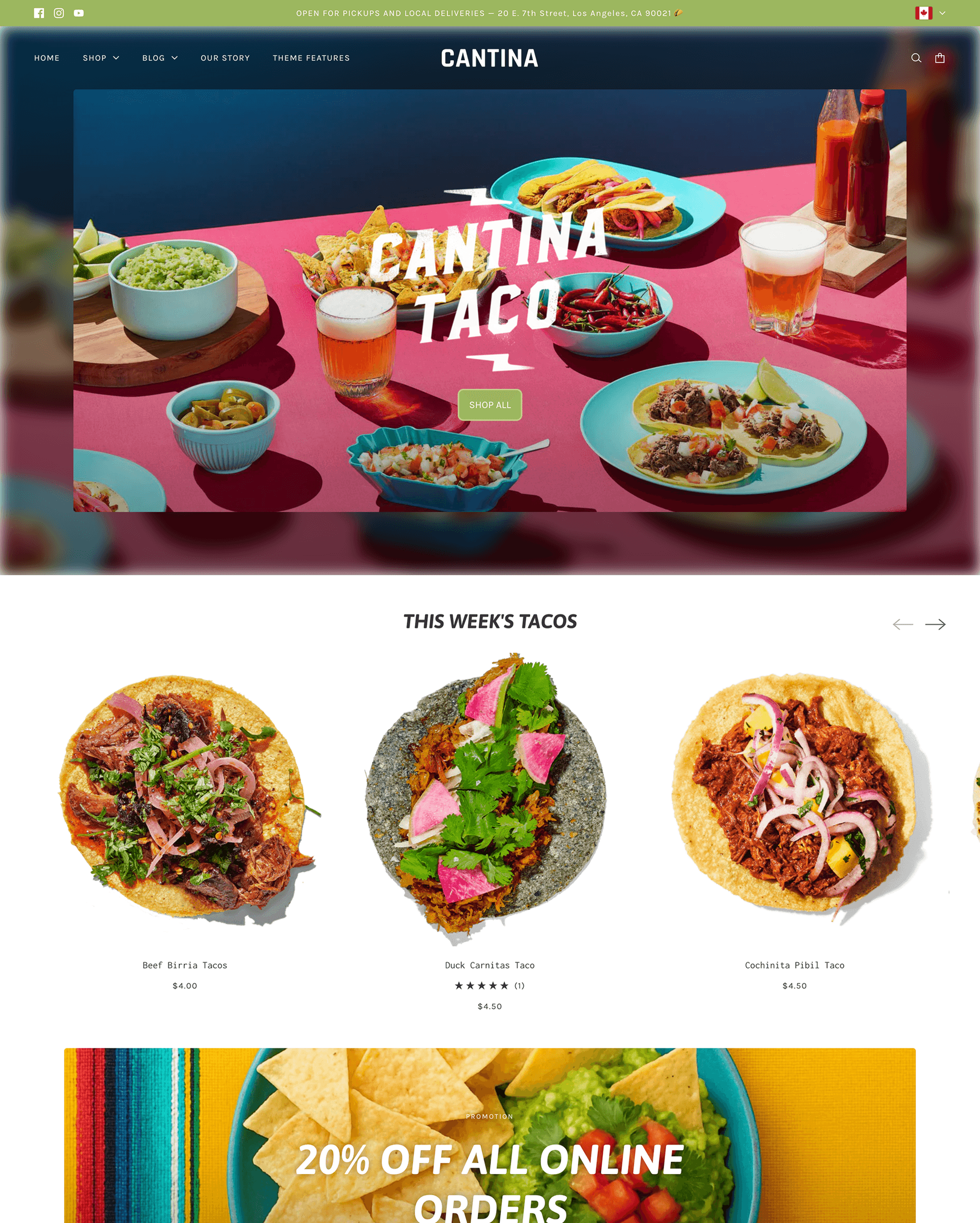Open the shopping bag cart icon

[940, 58]
